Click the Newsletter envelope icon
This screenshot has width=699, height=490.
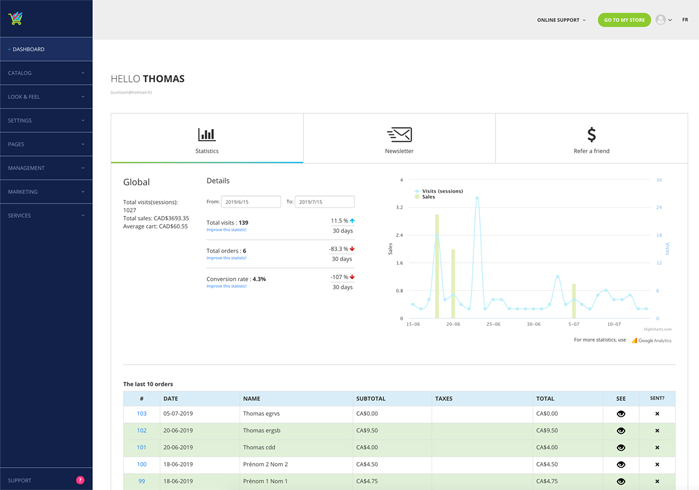399,134
